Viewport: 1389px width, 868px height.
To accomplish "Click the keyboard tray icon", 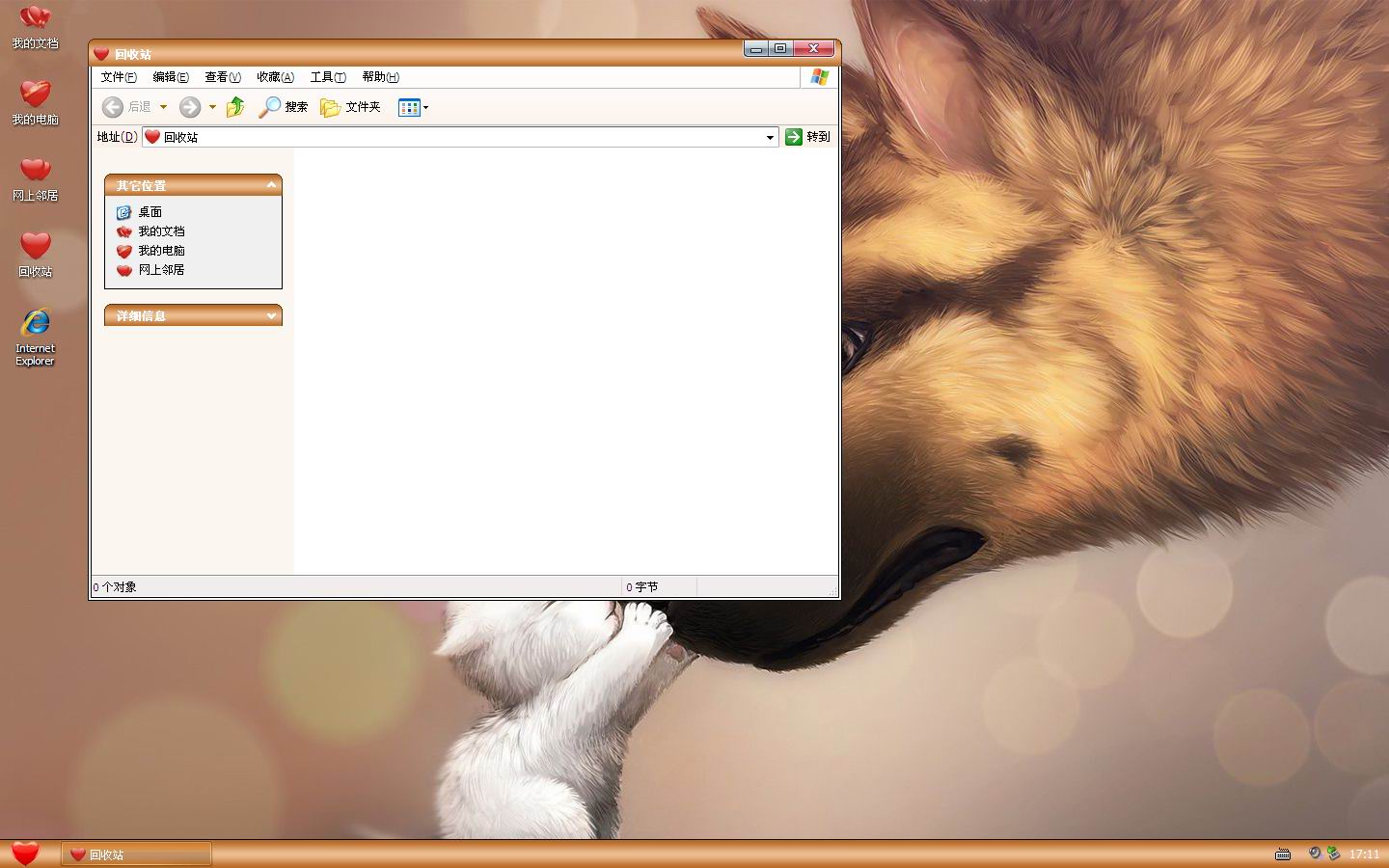I will (x=1283, y=854).
